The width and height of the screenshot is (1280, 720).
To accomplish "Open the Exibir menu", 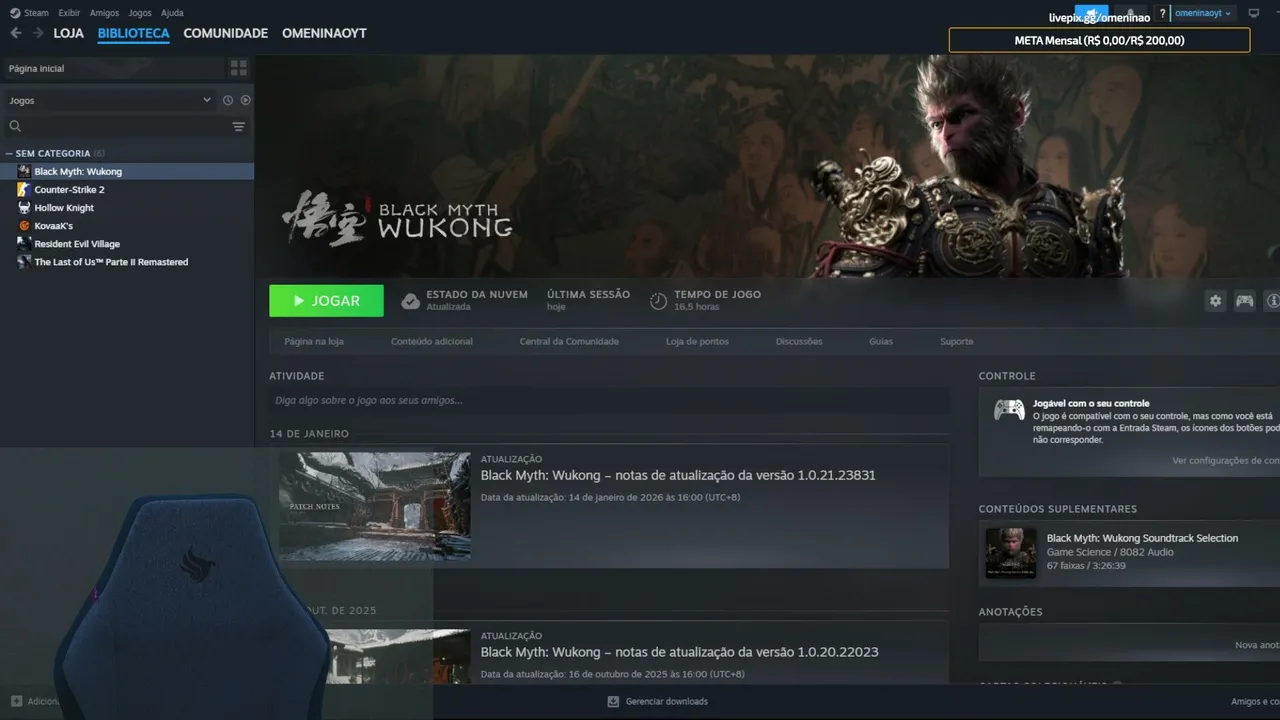I will (x=69, y=13).
